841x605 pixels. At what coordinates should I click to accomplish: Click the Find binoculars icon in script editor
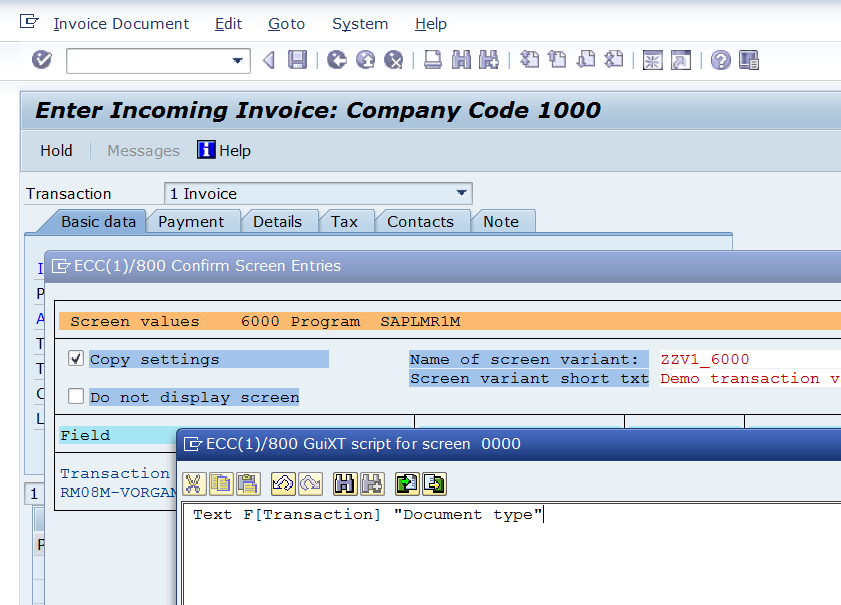(x=345, y=484)
